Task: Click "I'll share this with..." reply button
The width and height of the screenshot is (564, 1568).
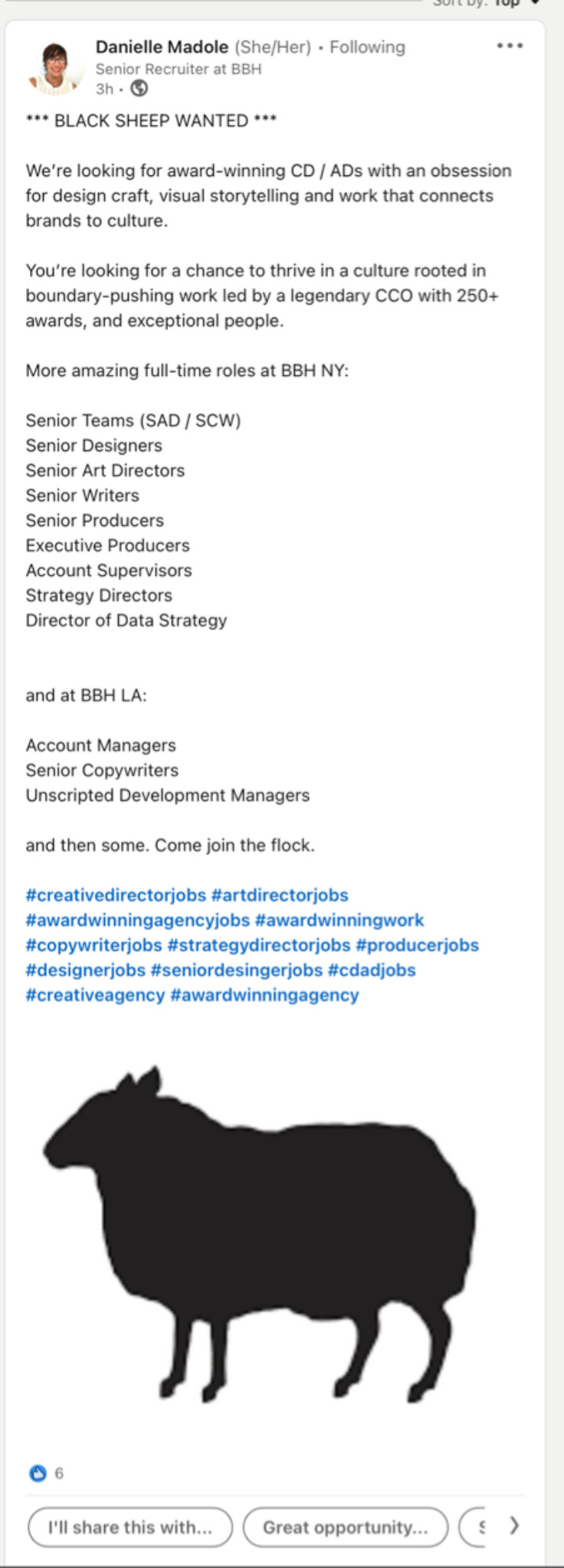Action: point(130,1527)
